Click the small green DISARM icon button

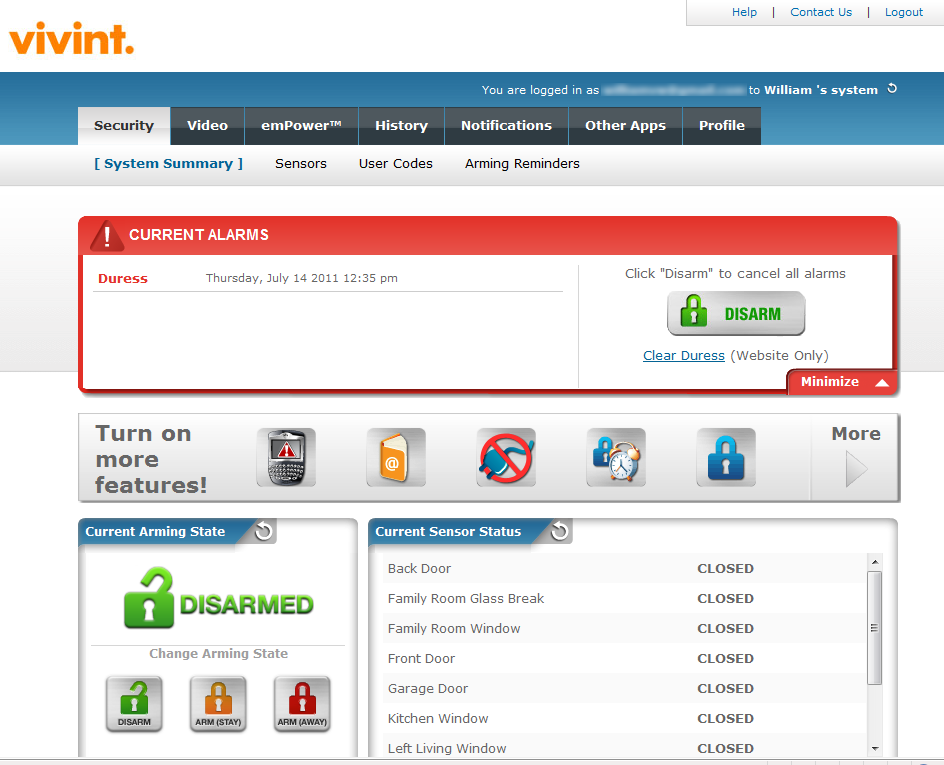[x=134, y=704]
